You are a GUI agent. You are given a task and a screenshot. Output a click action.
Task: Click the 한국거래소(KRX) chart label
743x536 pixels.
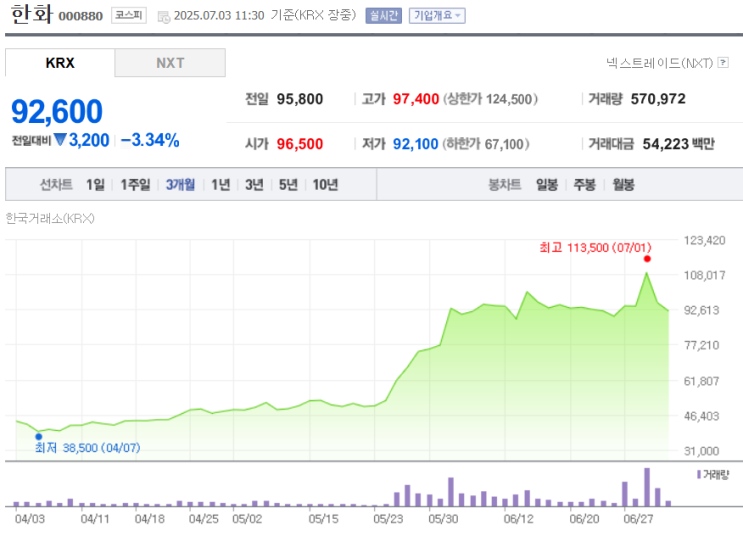[x=50, y=218]
